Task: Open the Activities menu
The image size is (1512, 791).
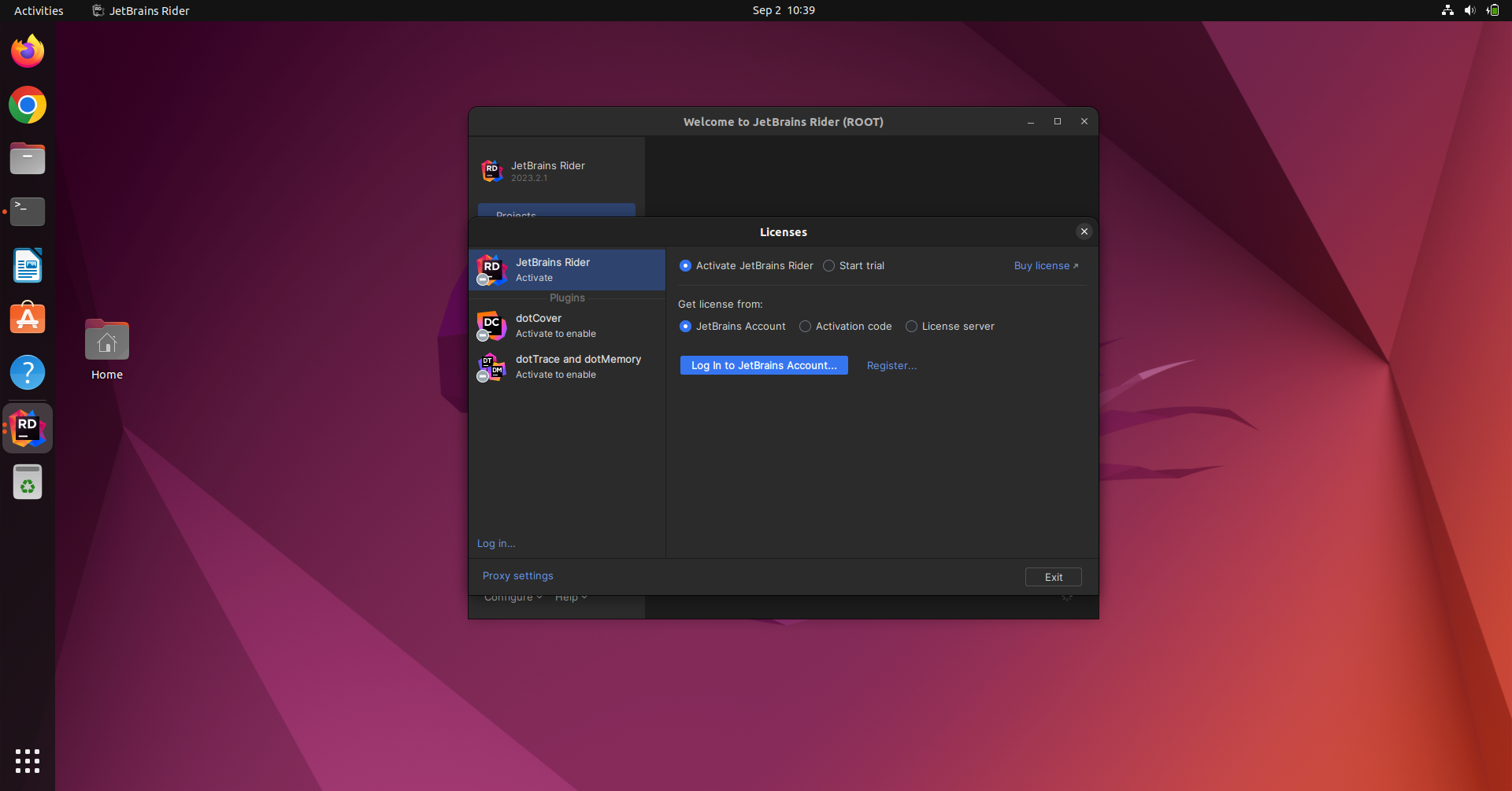Action: point(38,10)
